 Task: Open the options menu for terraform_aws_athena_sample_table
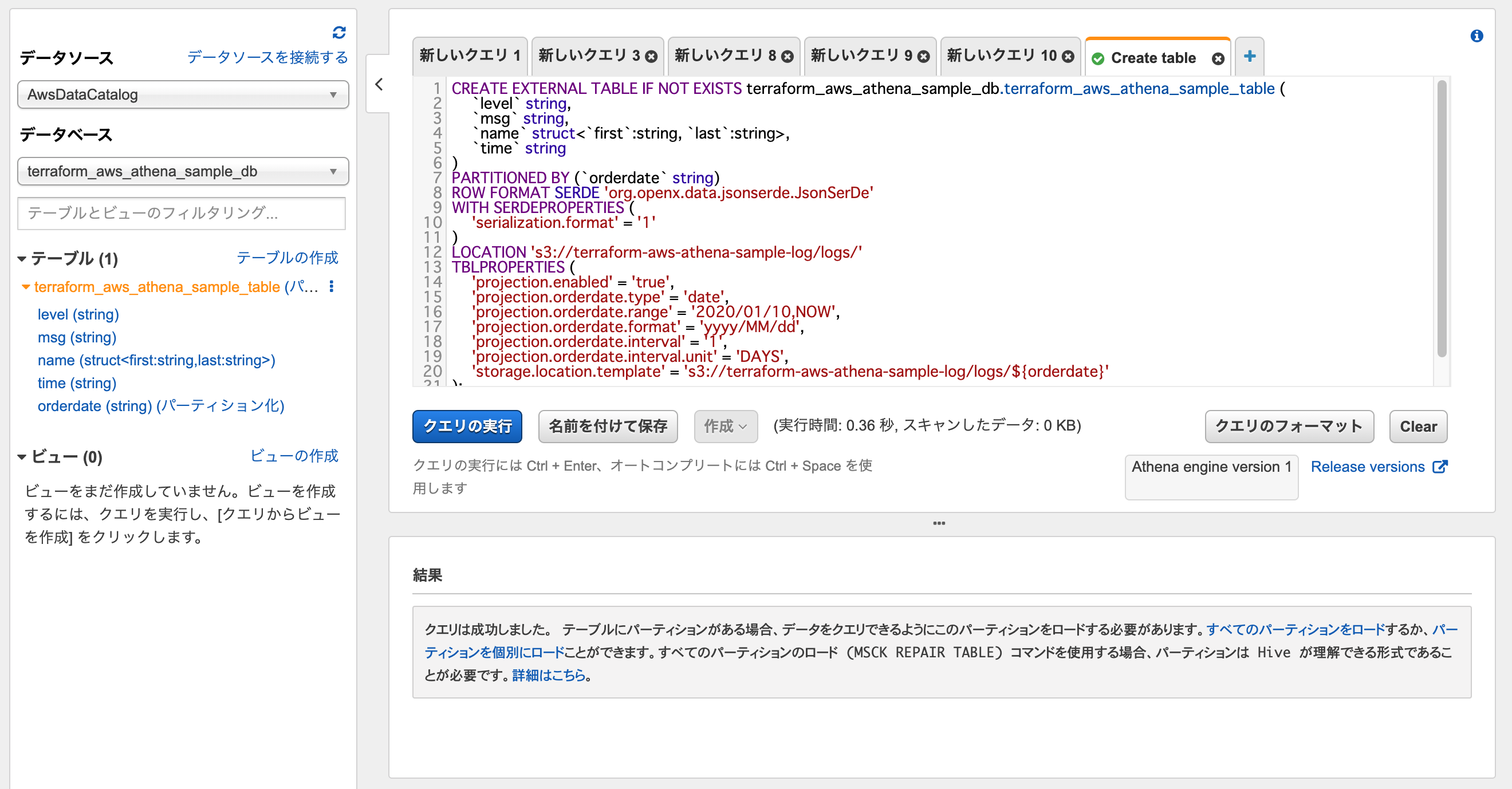point(332,287)
